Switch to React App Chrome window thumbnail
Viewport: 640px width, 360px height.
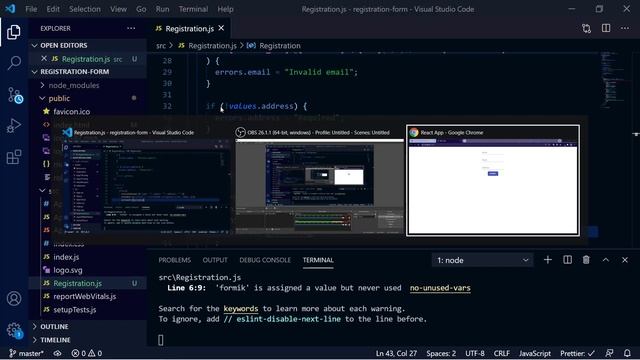[x=493, y=180]
